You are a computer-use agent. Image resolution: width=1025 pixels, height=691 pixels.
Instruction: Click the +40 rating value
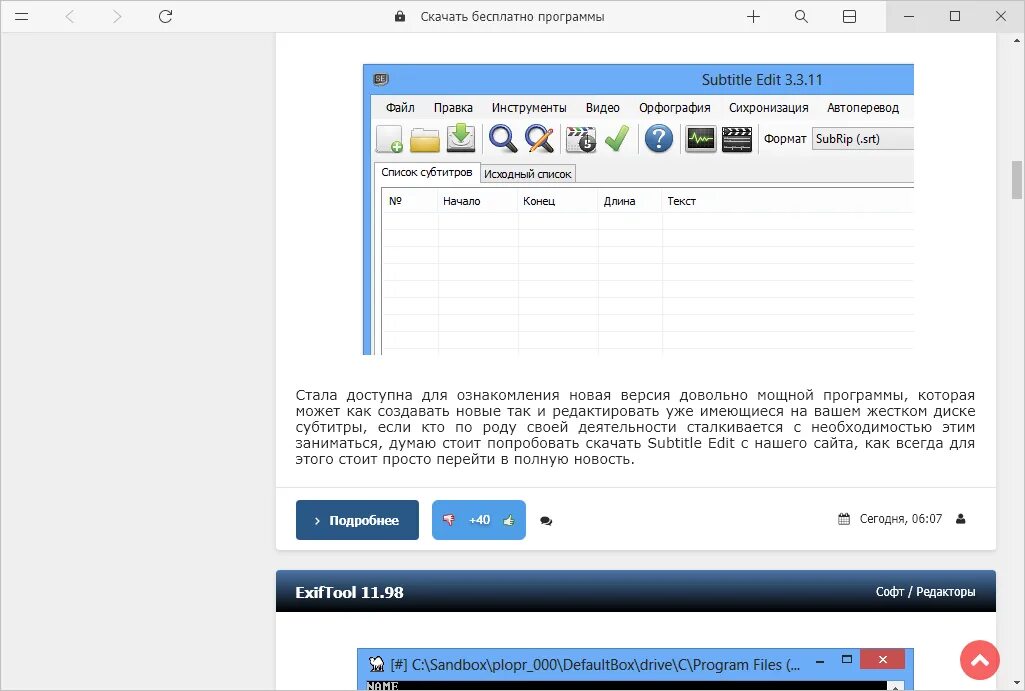pyautogui.click(x=479, y=520)
